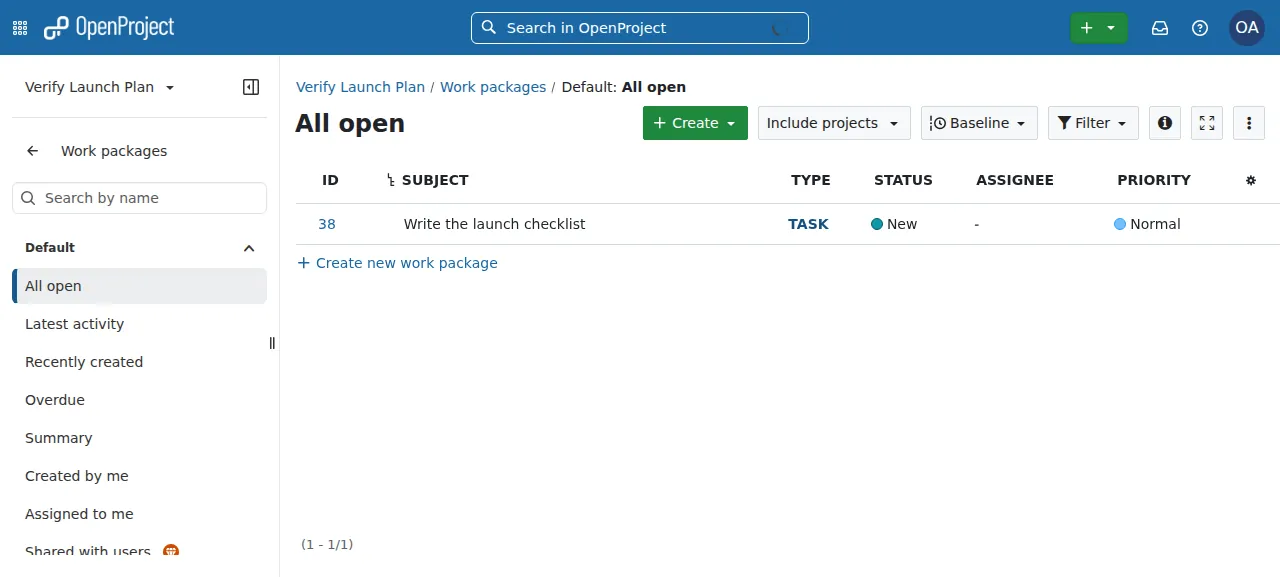Sort by the ID column header
1280x577 pixels.
tap(330, 180)
